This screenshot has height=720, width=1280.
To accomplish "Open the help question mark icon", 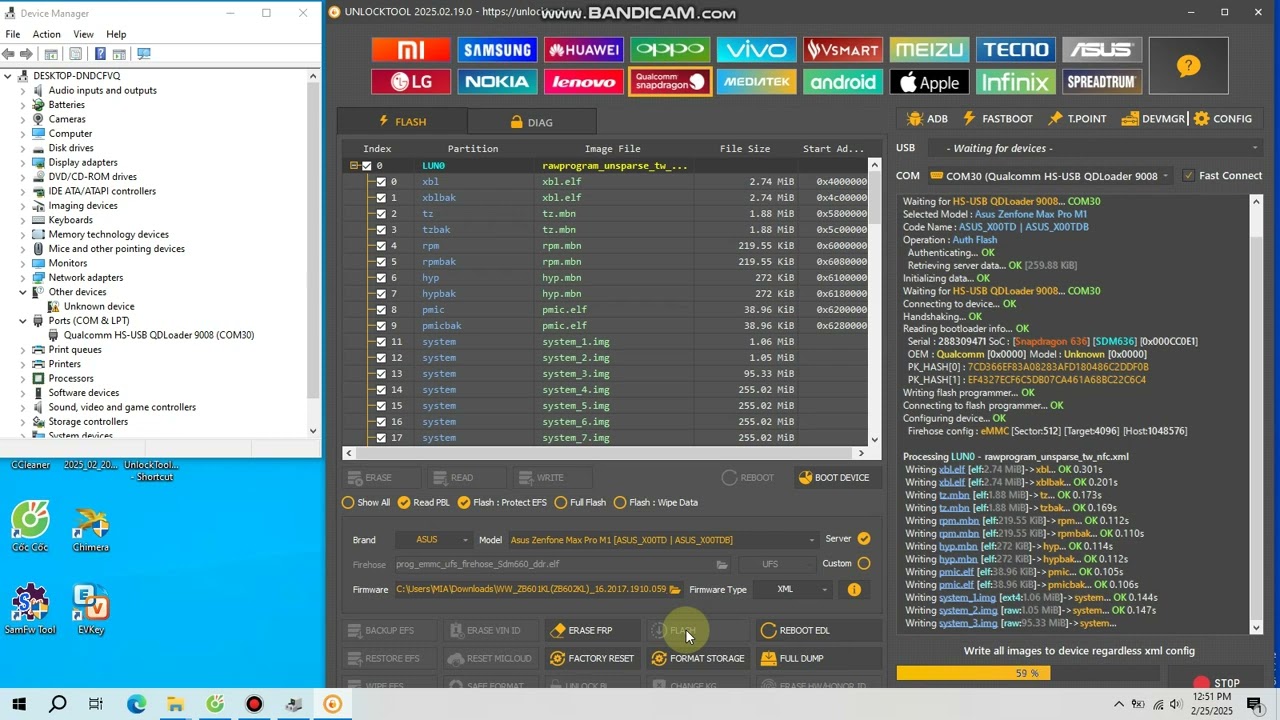I will (1188, 66).
